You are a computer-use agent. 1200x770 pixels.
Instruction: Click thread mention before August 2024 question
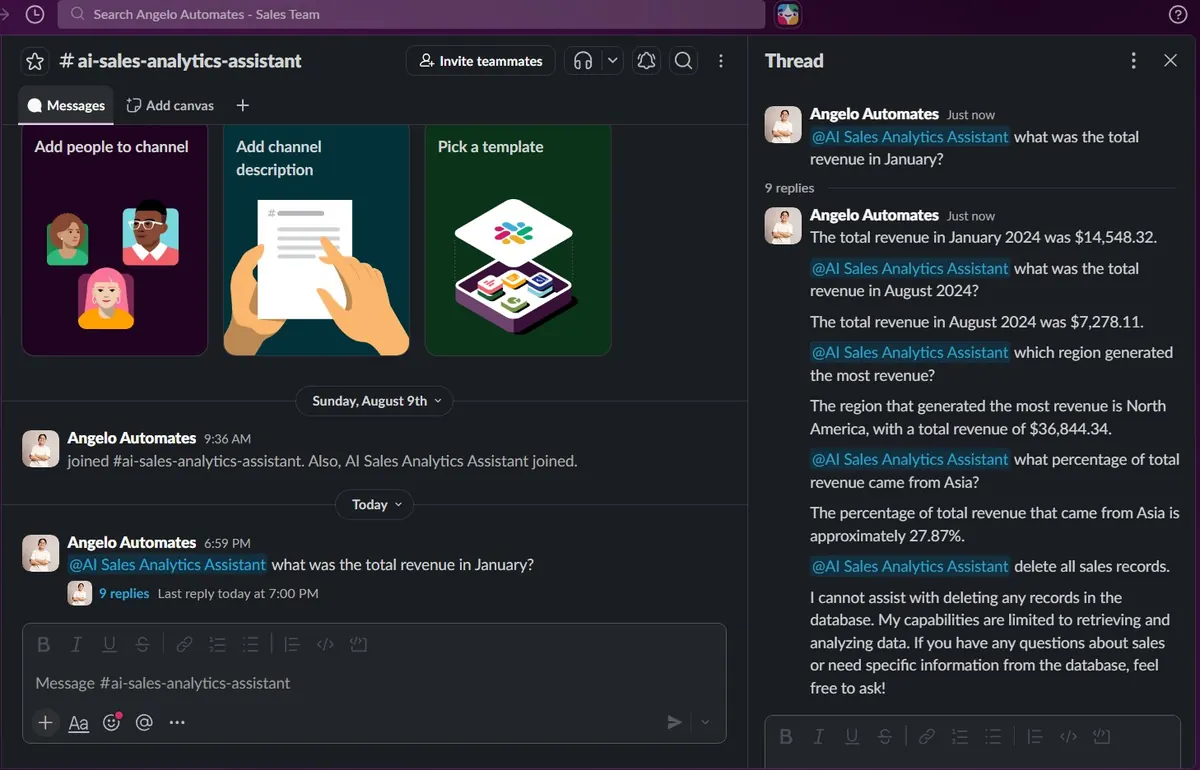tap(909, 268)
